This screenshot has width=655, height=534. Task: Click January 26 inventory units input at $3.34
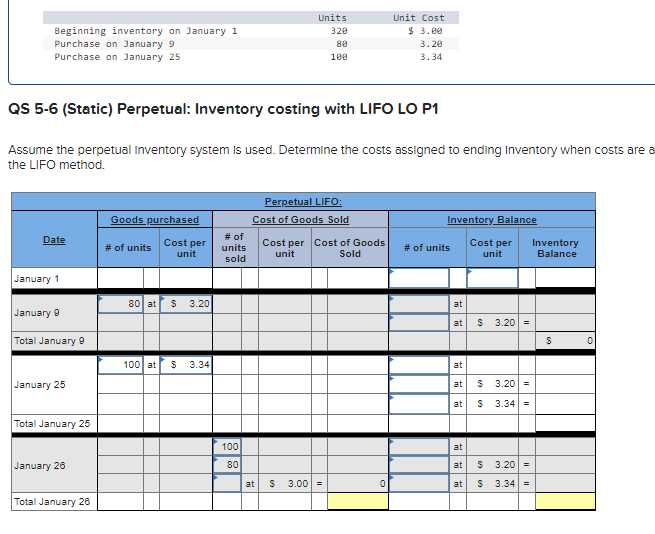[419, 483]
